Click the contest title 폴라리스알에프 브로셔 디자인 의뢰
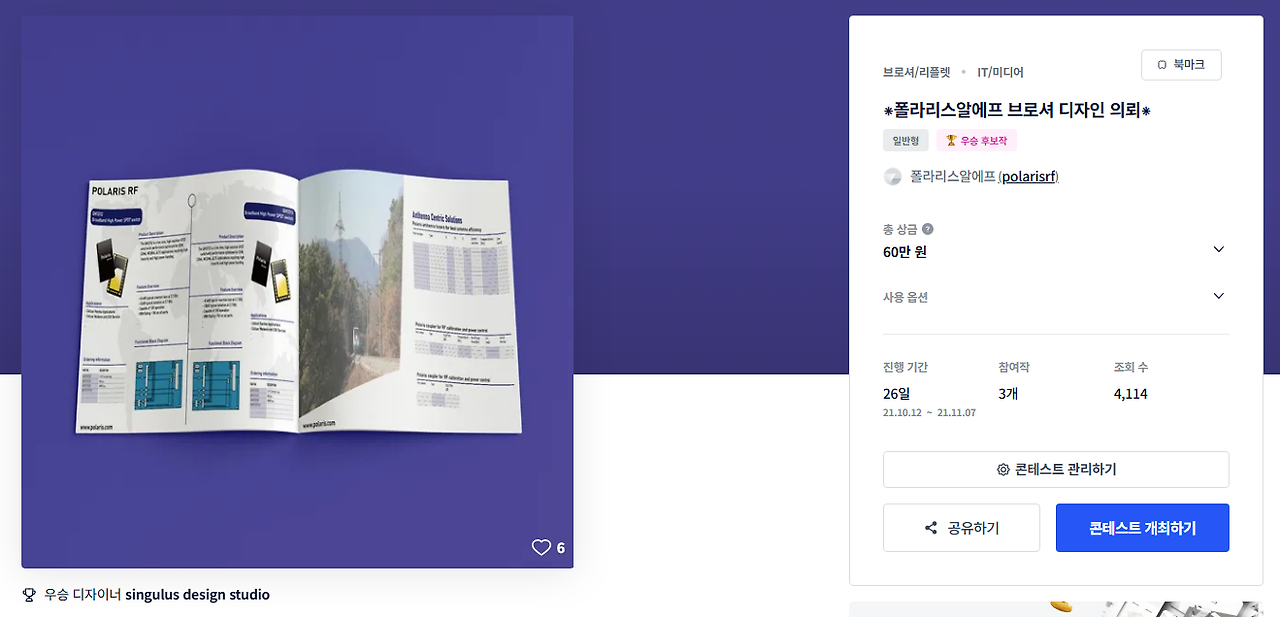 point(1017,110)
